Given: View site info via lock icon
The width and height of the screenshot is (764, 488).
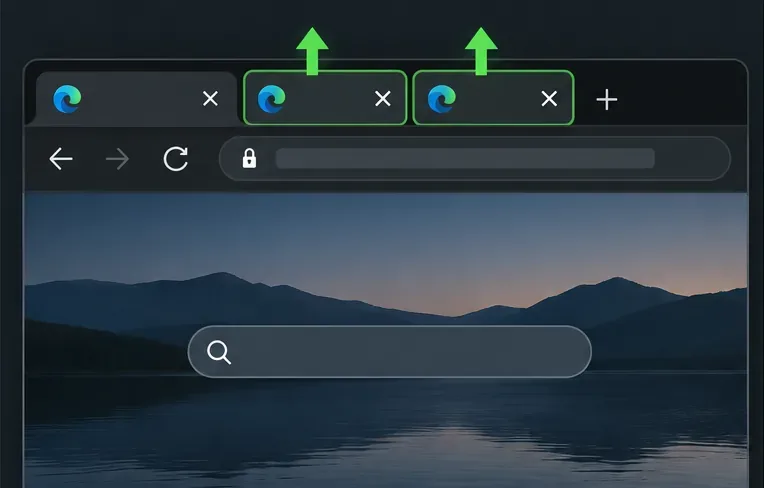Looking at the screenshot, I should click(249, 158).
